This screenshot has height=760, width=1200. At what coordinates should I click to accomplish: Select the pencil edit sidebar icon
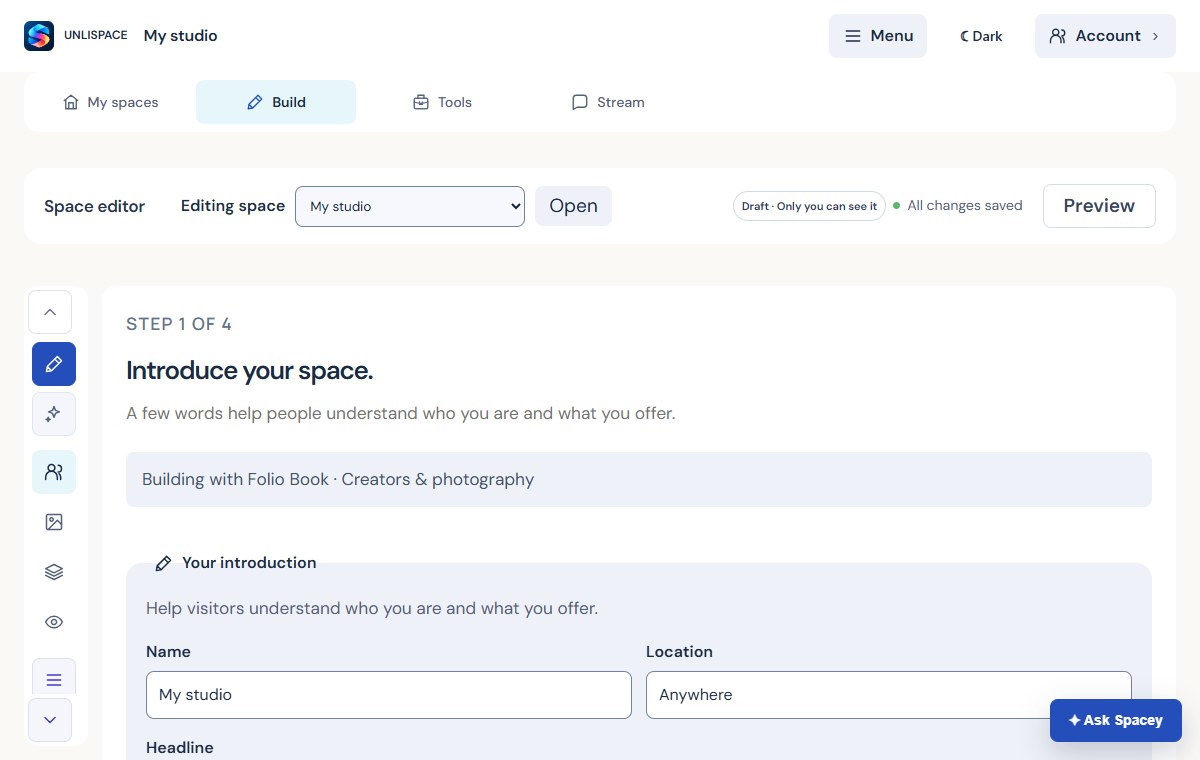54,364
